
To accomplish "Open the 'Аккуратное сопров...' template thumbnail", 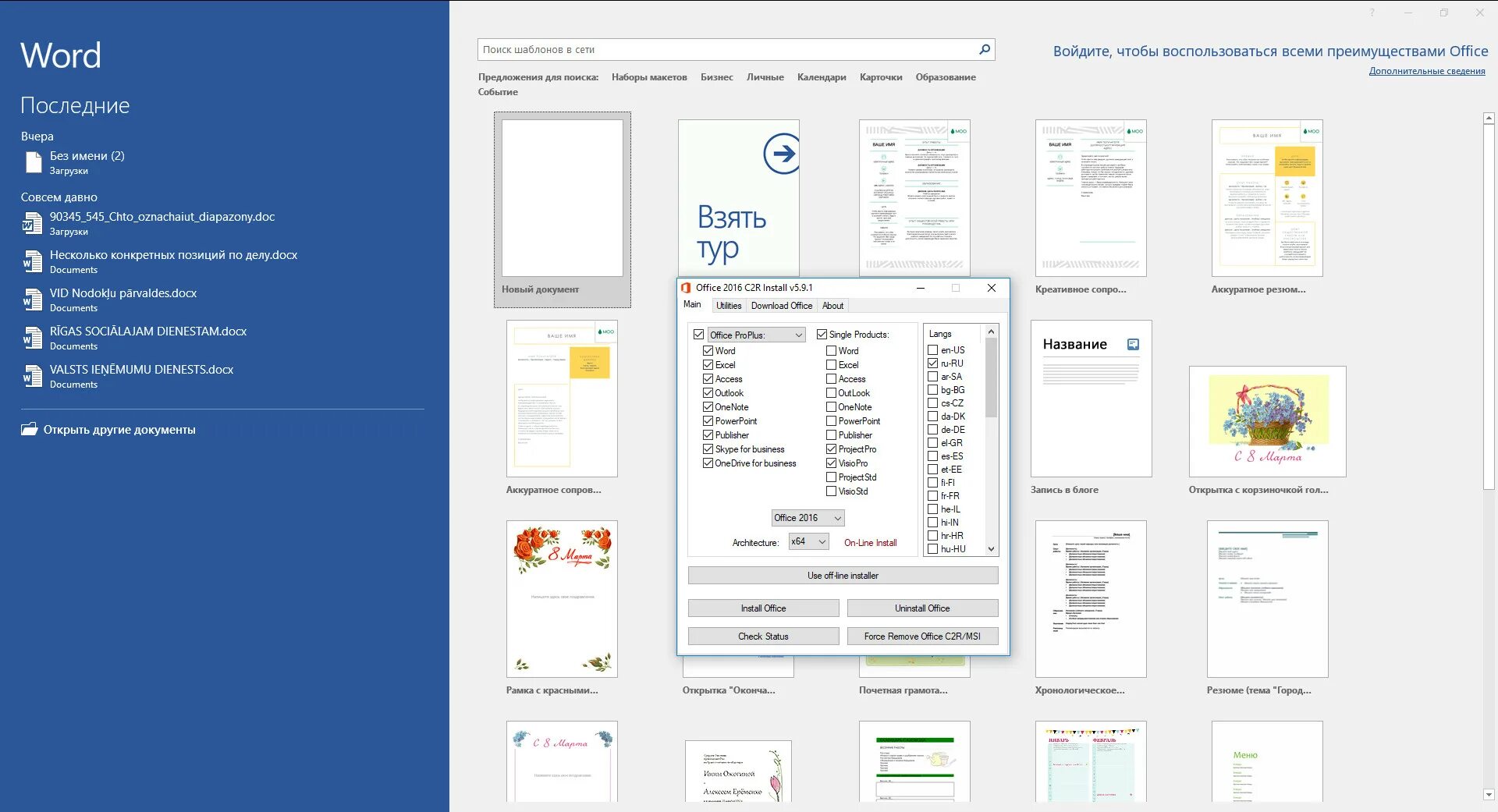I will [562, 399].
